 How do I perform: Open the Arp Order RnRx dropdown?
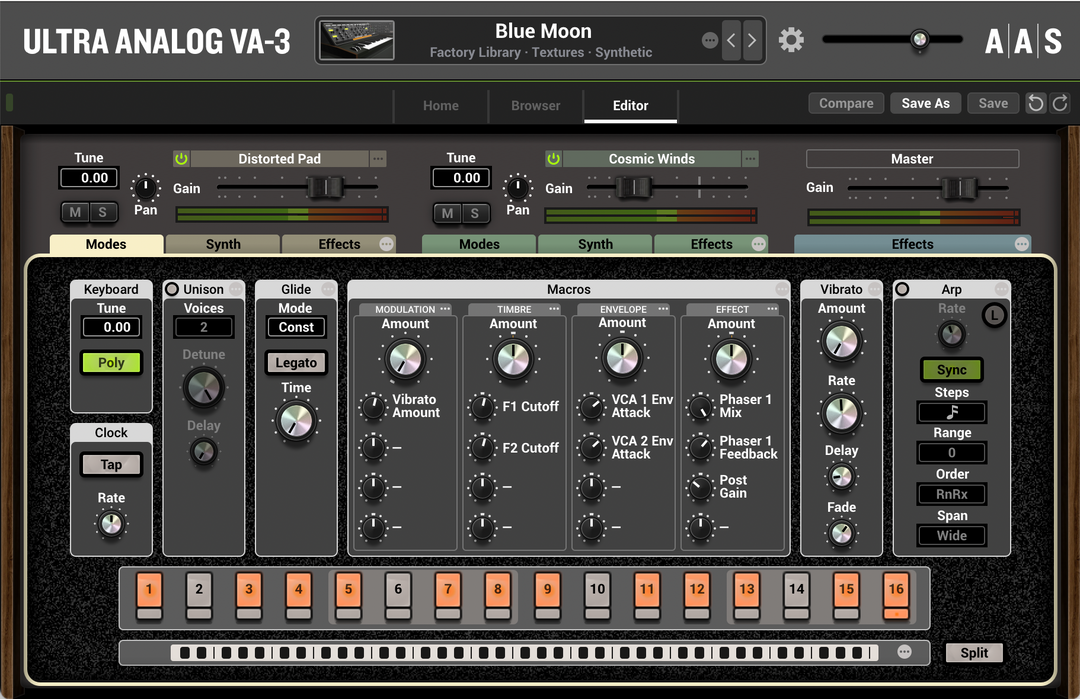pos(951,494)
